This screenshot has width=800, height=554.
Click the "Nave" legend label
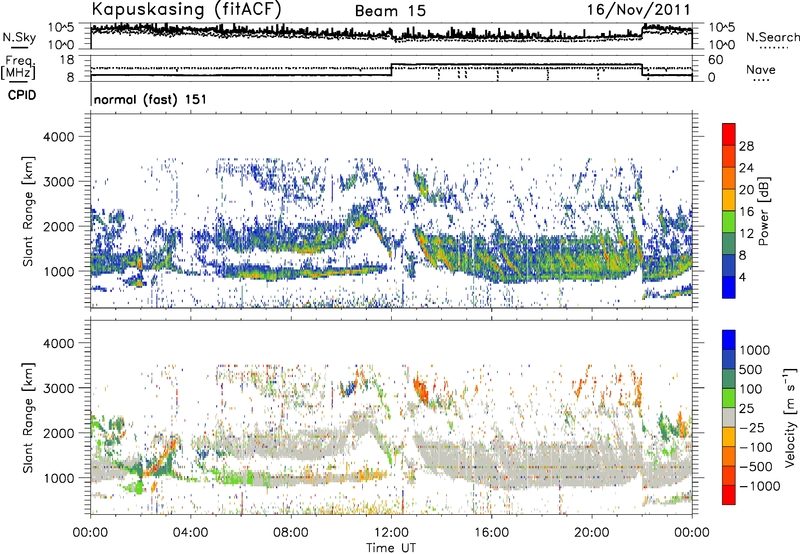coord(760,69)
